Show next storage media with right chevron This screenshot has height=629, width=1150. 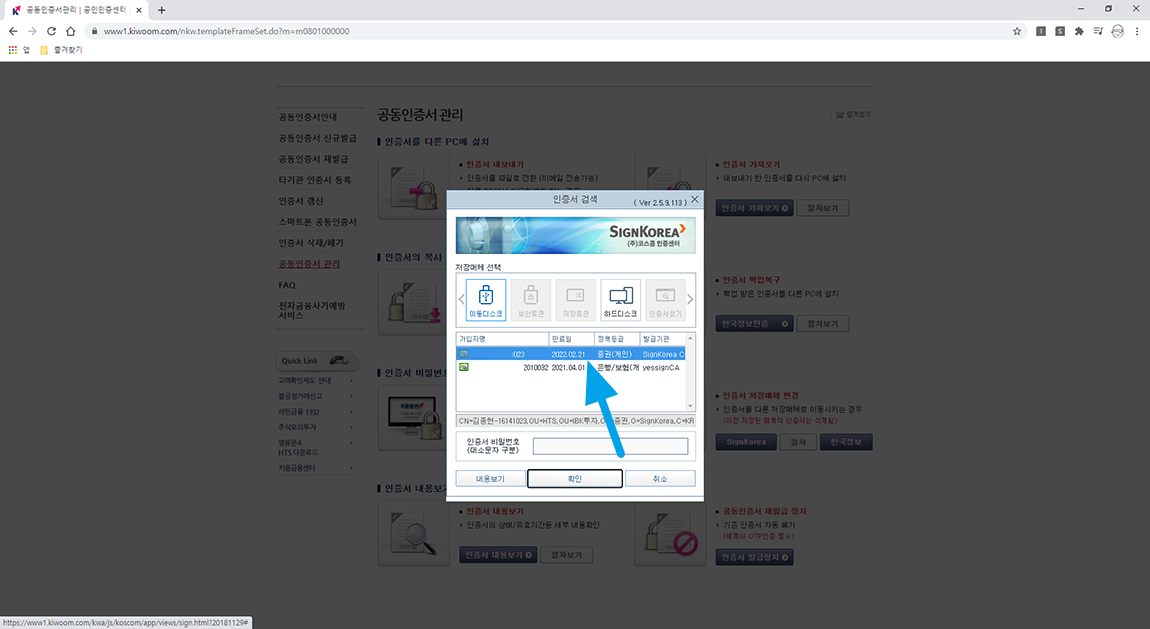[690, 299]
